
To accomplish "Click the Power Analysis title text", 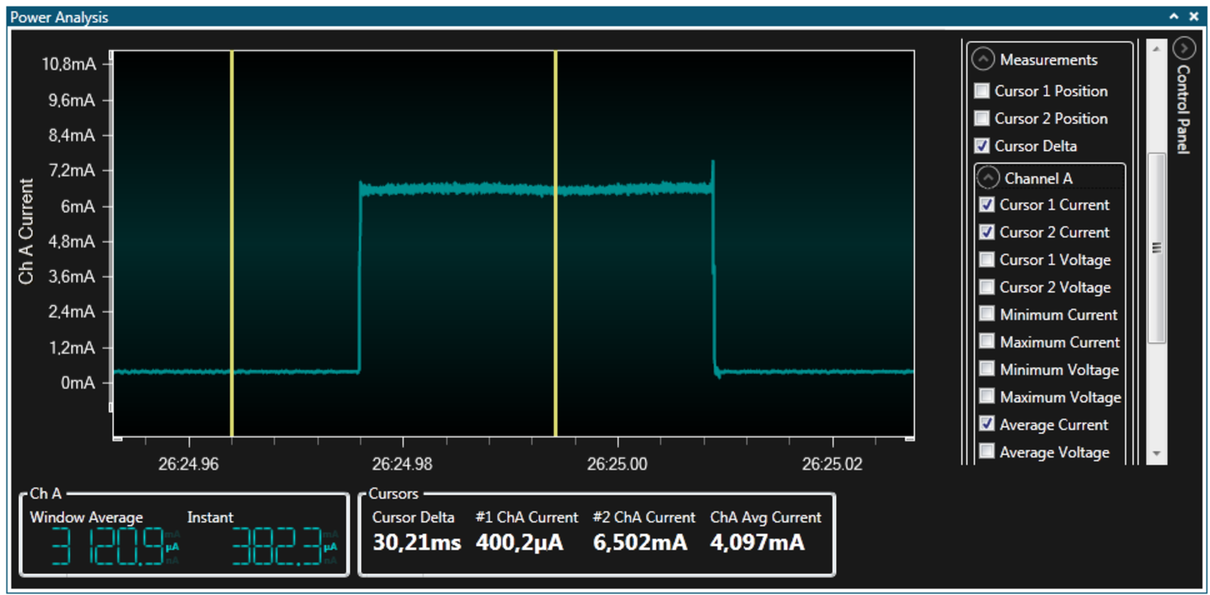I will (x=59, y=17).
